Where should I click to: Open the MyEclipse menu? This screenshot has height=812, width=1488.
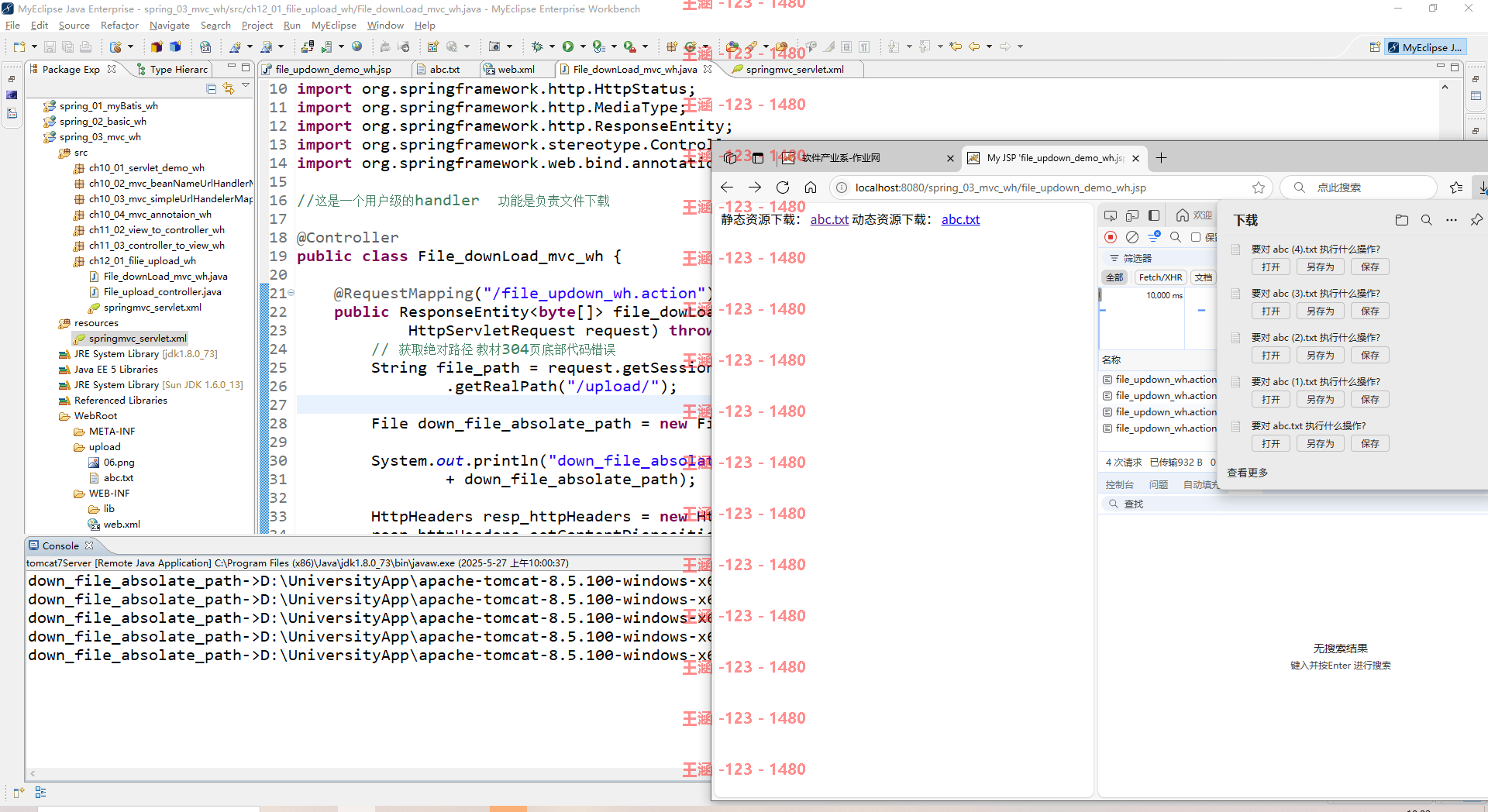click(334, 26)
